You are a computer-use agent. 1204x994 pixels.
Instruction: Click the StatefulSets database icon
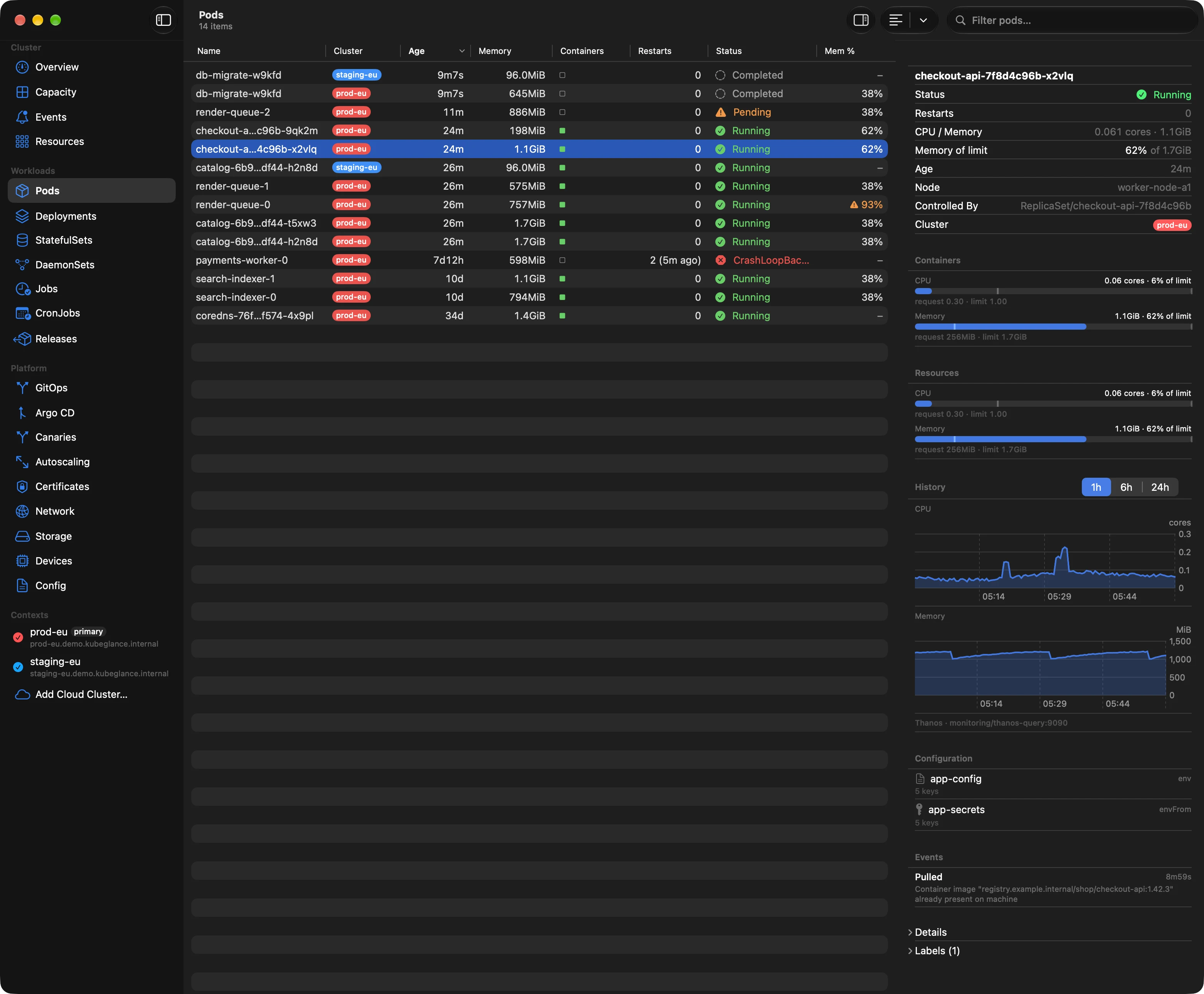(22, 240)
